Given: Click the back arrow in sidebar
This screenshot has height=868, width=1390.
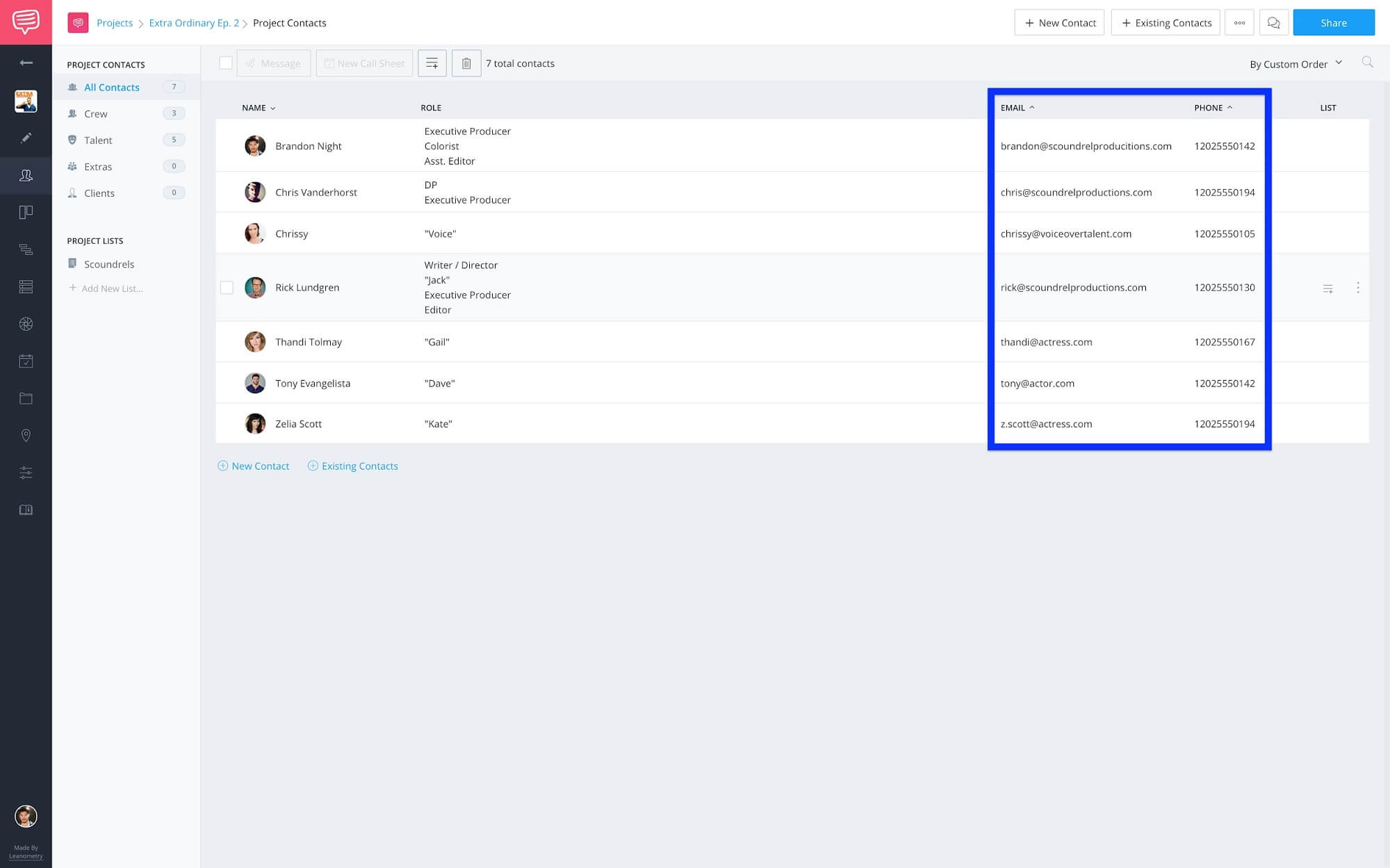Looking at the screenshot, I should 26,63.
